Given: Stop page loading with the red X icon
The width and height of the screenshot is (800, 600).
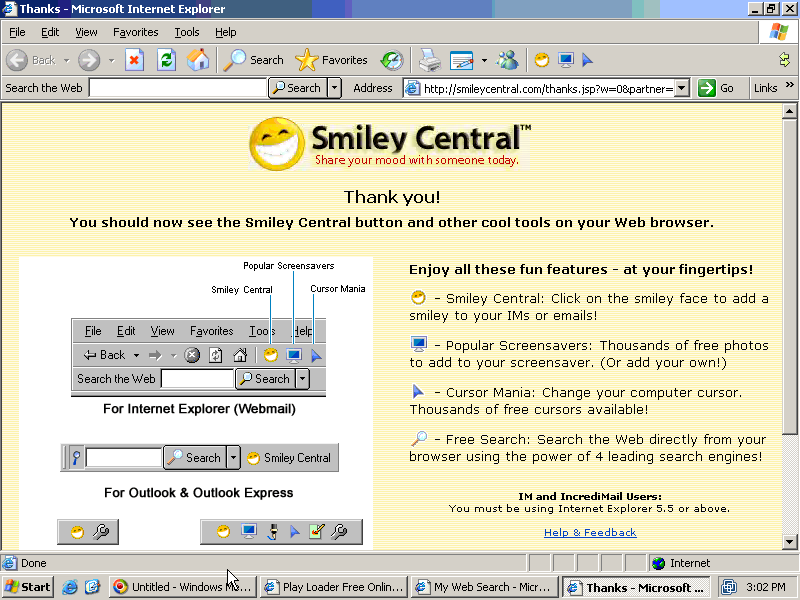Looking at the screenshot, I should pyautogui.click(x=134, y=60).
